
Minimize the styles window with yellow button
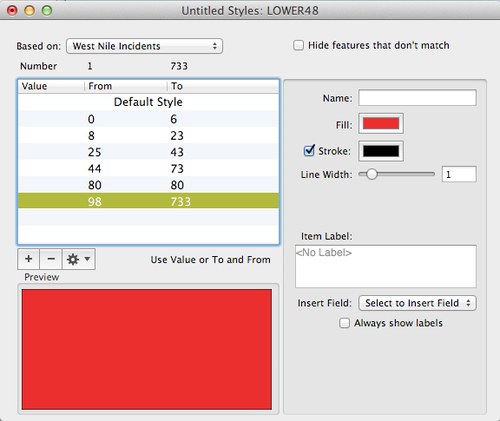29,11
